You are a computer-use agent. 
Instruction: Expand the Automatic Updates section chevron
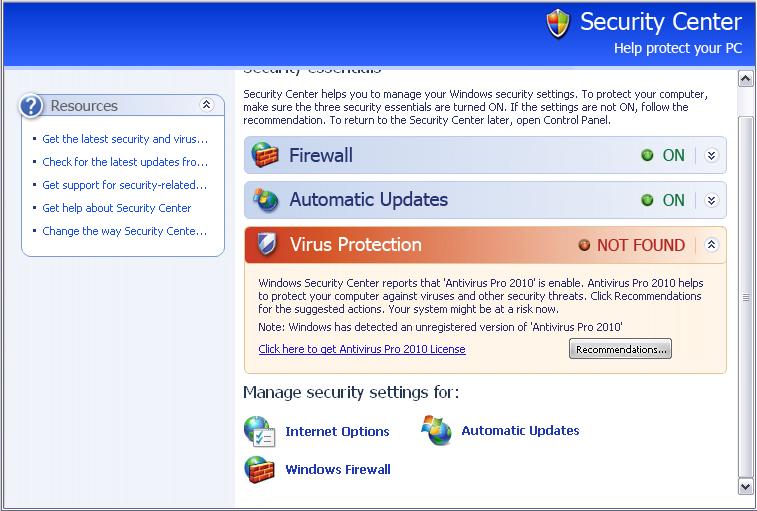(x=711, y=200)
